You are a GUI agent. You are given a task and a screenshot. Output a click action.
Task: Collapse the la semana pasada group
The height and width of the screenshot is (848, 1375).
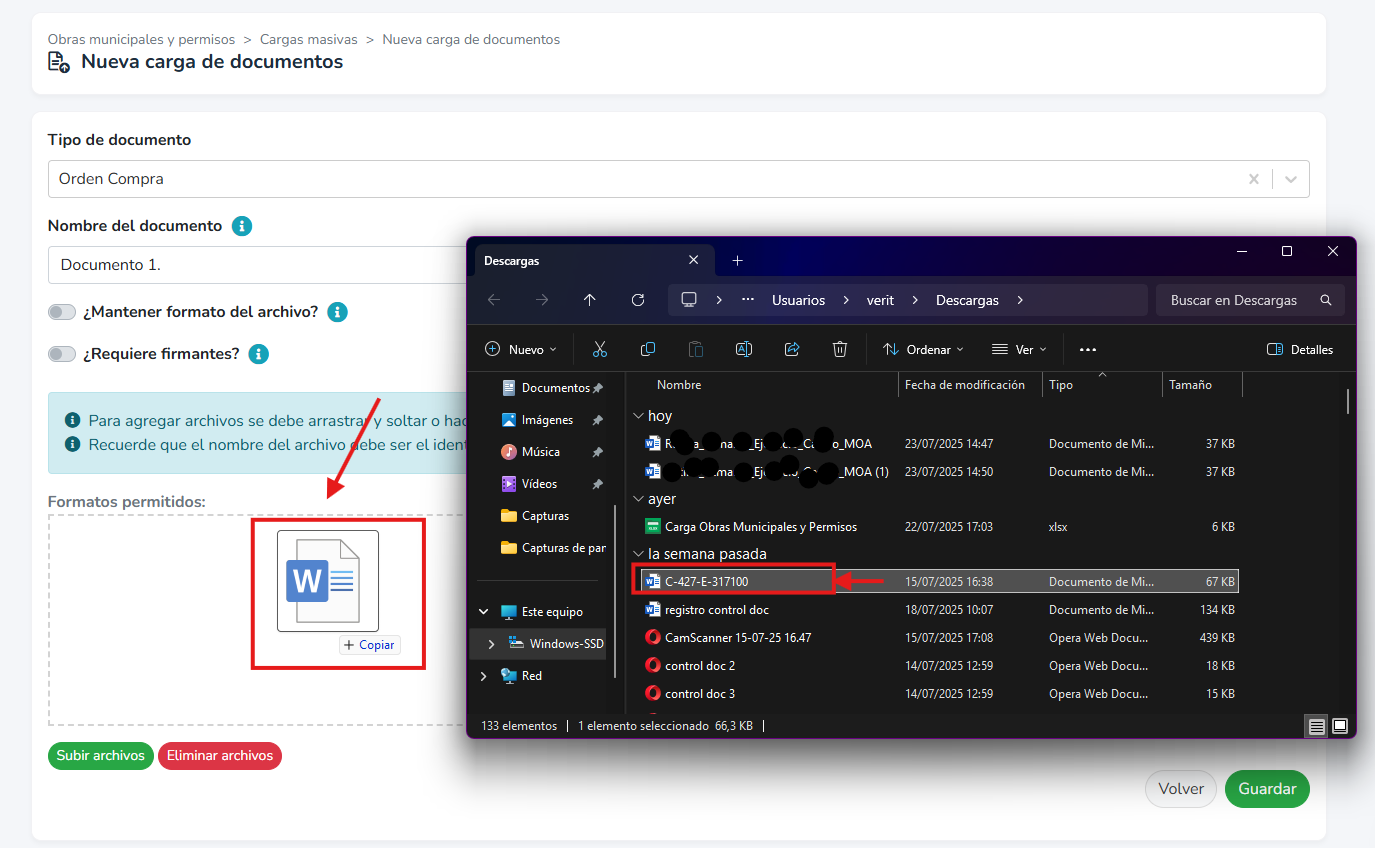638,554
